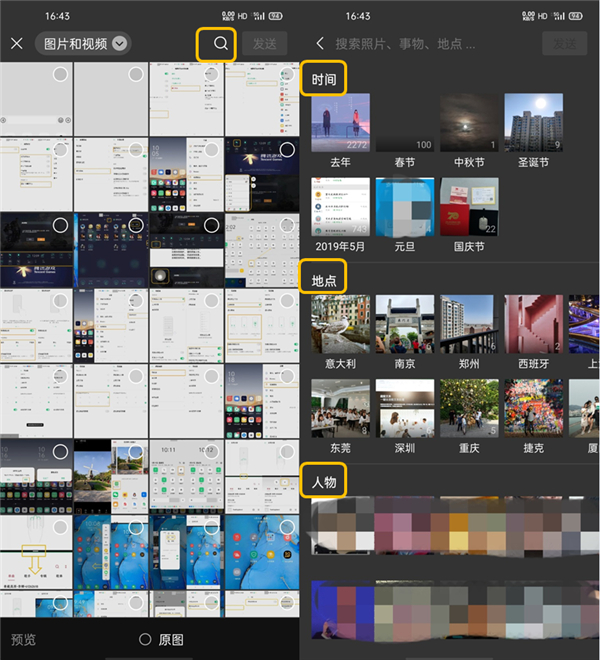
Task: Go back using the arrow beside the search field
Action: (320, 43)
